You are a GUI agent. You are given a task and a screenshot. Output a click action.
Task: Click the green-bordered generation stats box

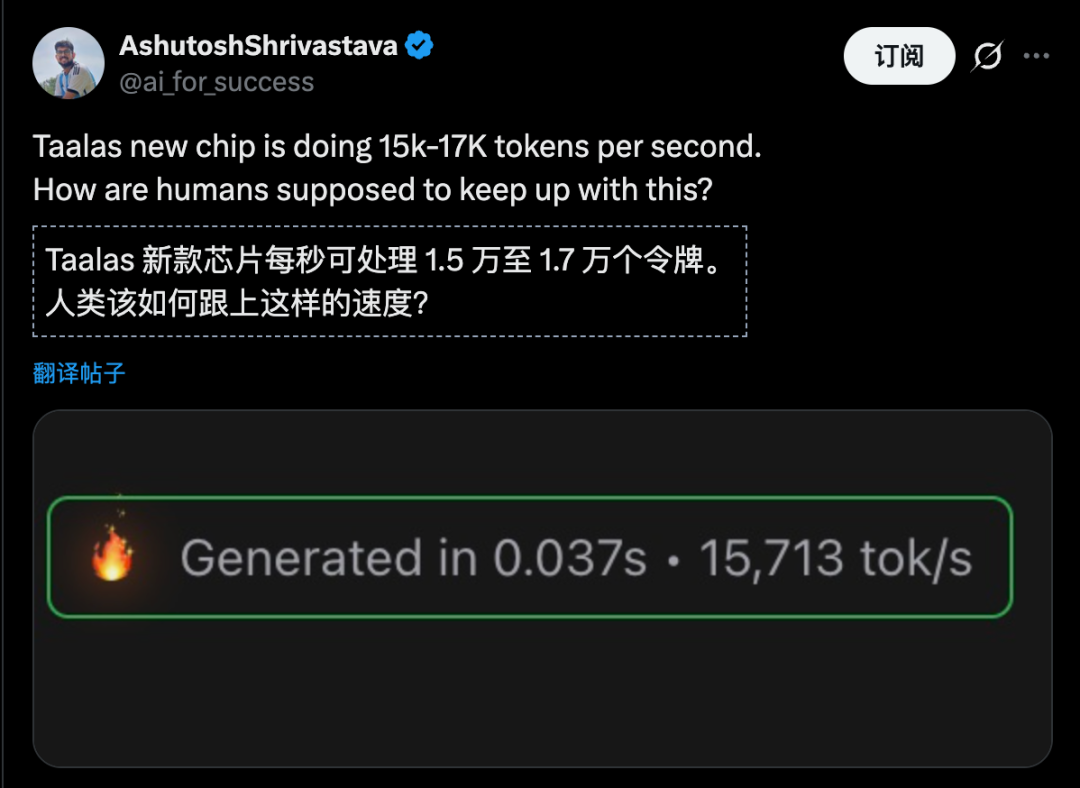click(530, 557)
